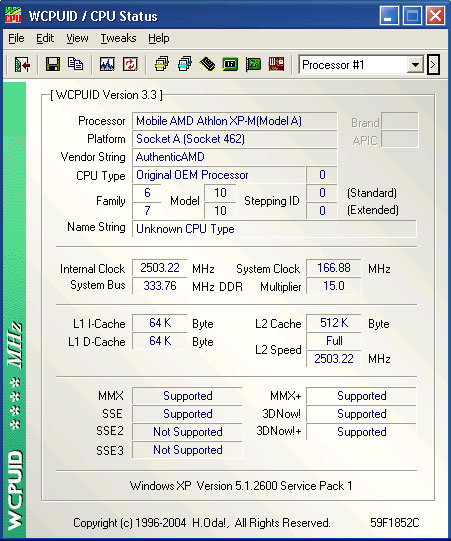
Task: Expand the Processor #1 dropdown arrow
Action: tap(415, 65)
